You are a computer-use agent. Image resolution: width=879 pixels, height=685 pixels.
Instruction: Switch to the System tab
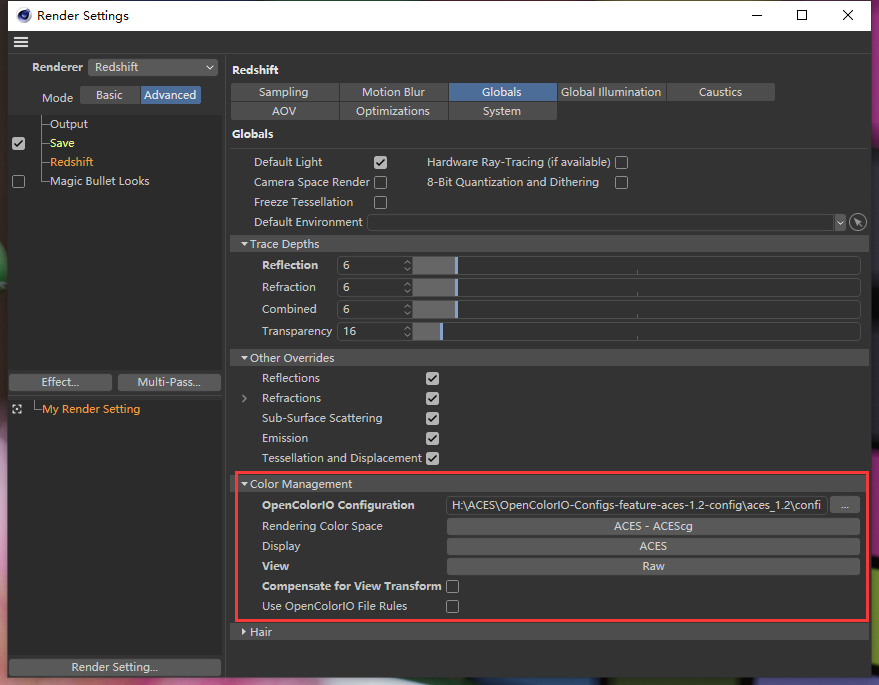pos(502,111)
